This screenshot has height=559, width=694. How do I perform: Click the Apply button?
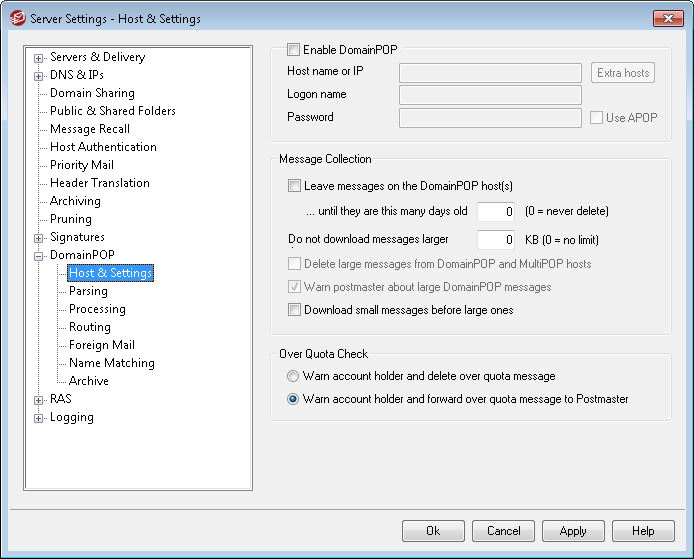573,531
